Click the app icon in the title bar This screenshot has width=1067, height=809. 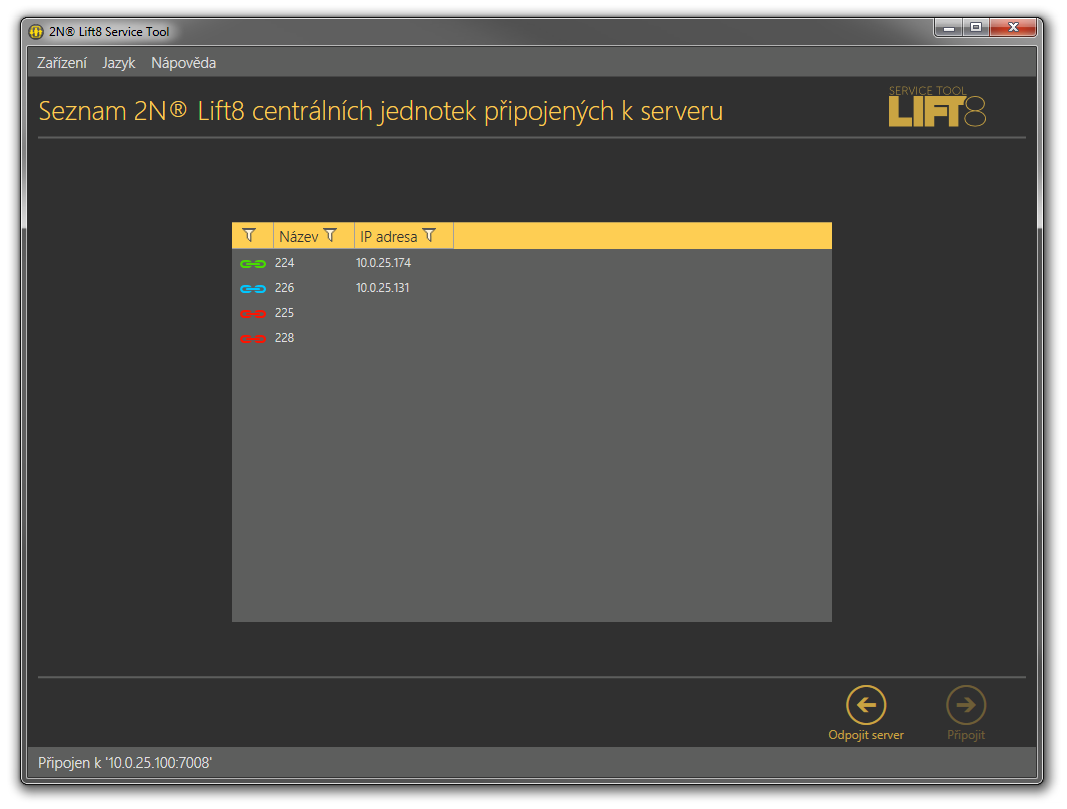(36, 32)
